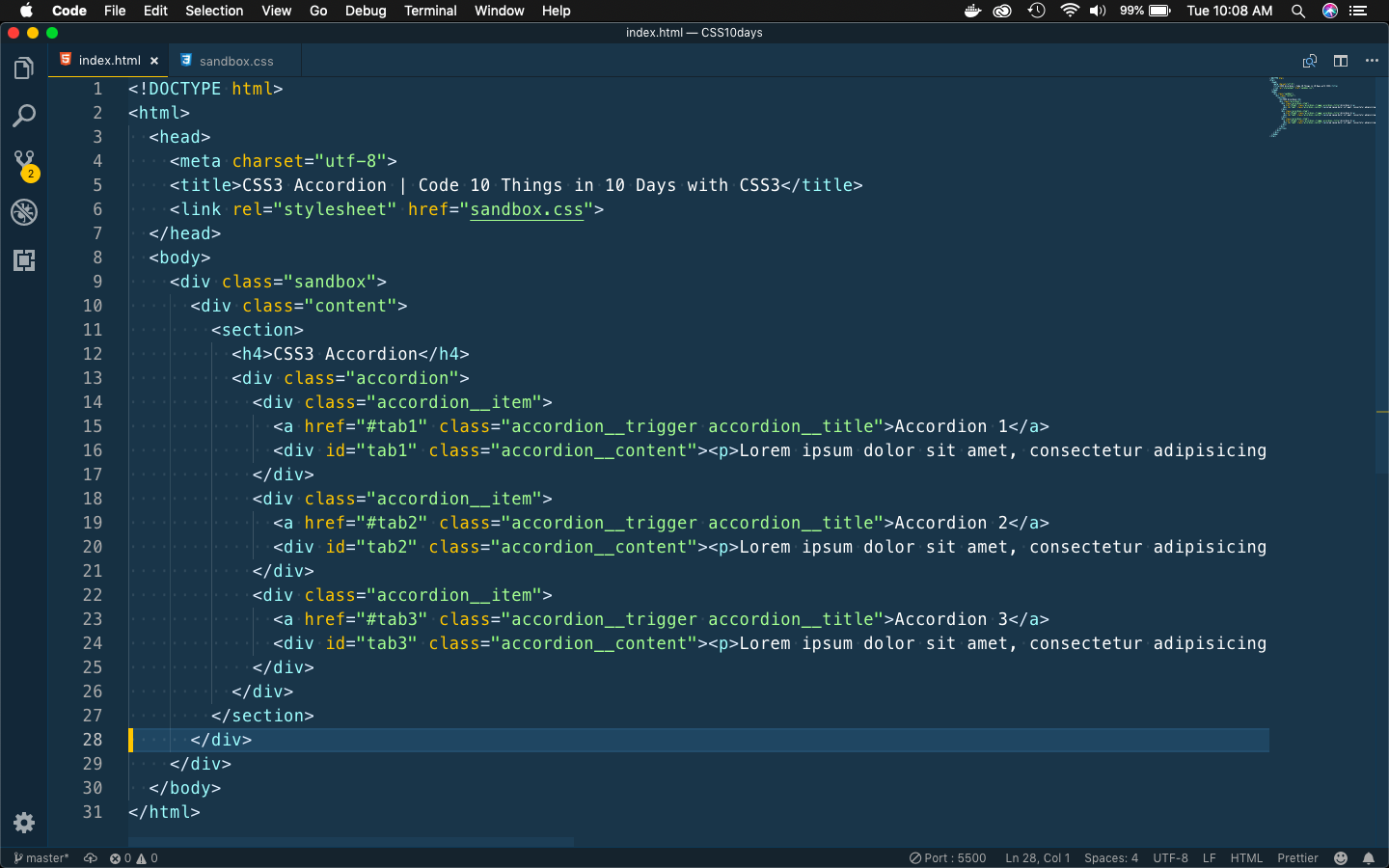Open the Terminal menu
The width and height of the screenshot is (1389, 868).
point(430,11)
